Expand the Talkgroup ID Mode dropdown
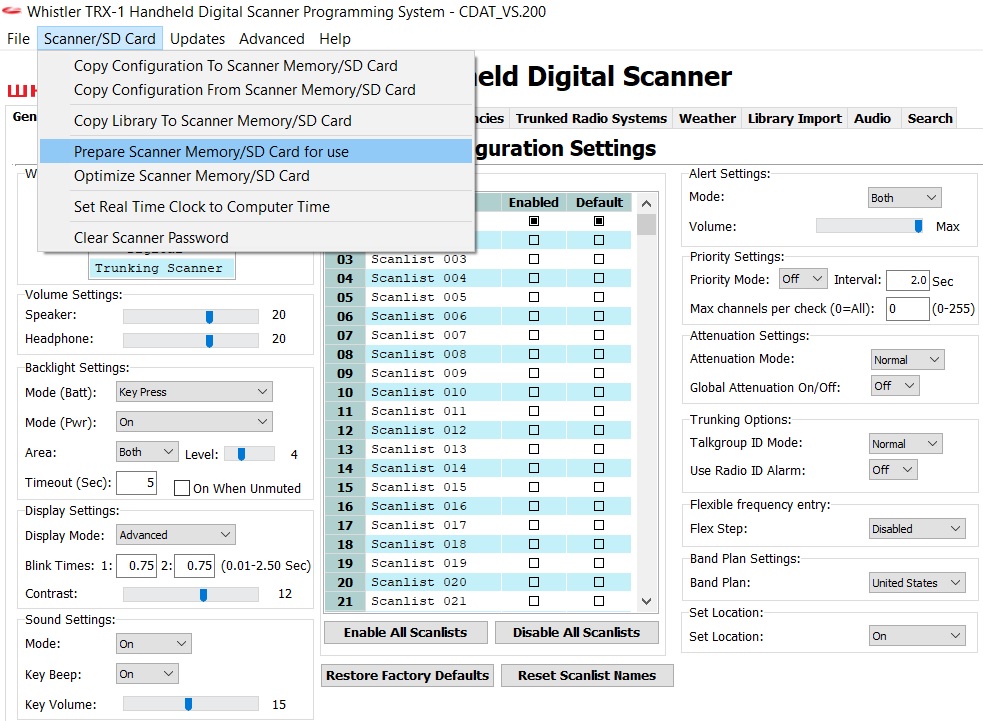The image size is (983, 721). [x=905, y=443]
